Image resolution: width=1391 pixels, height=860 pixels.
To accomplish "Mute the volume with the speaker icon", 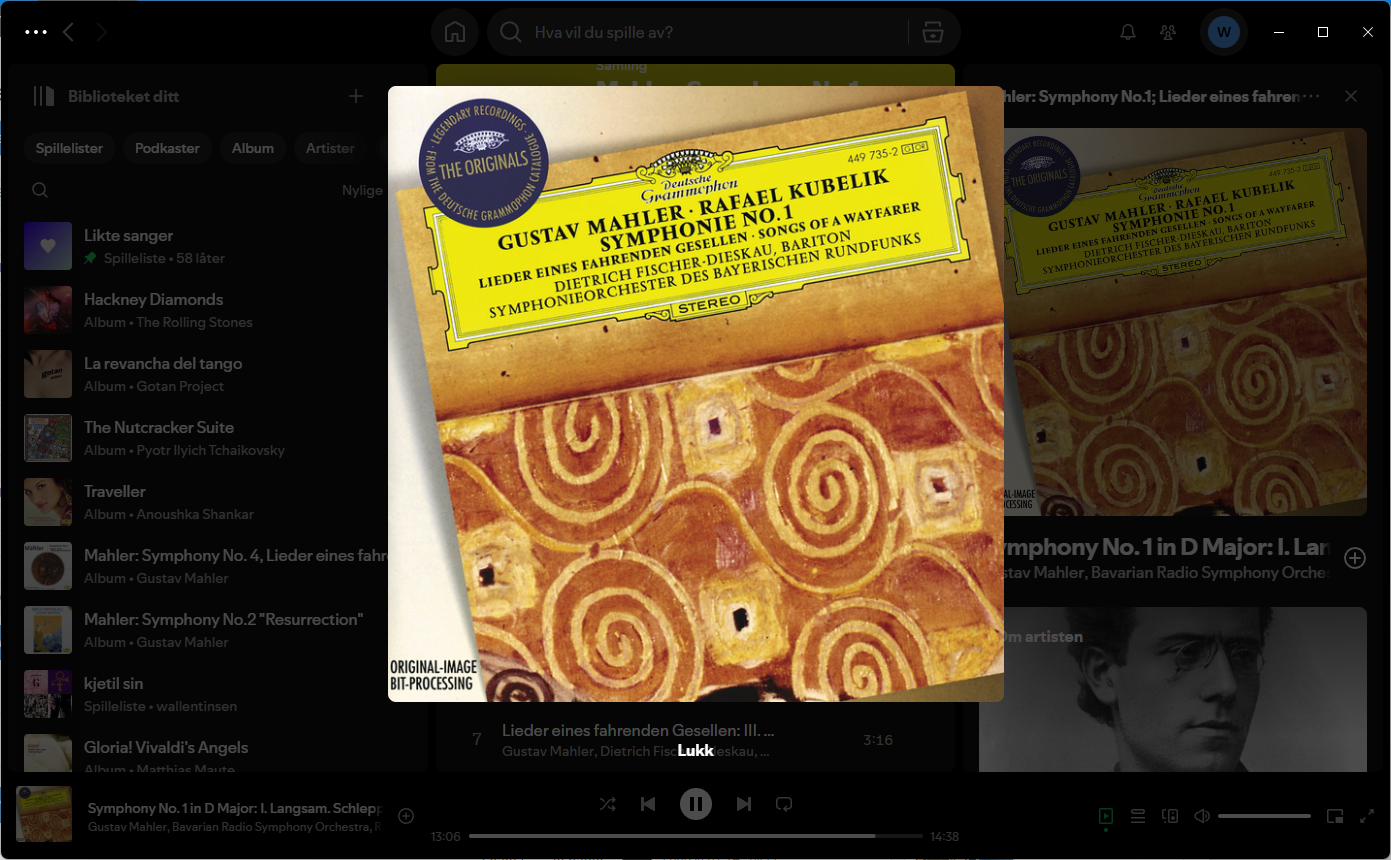I will (x=1202, y=816).
